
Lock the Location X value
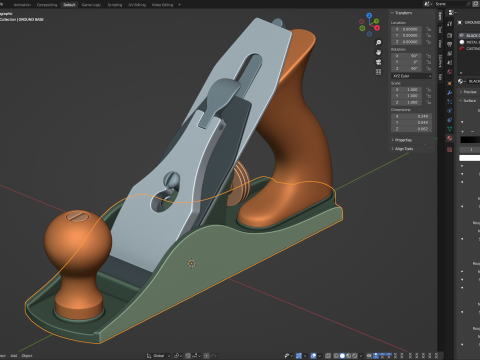429,29
